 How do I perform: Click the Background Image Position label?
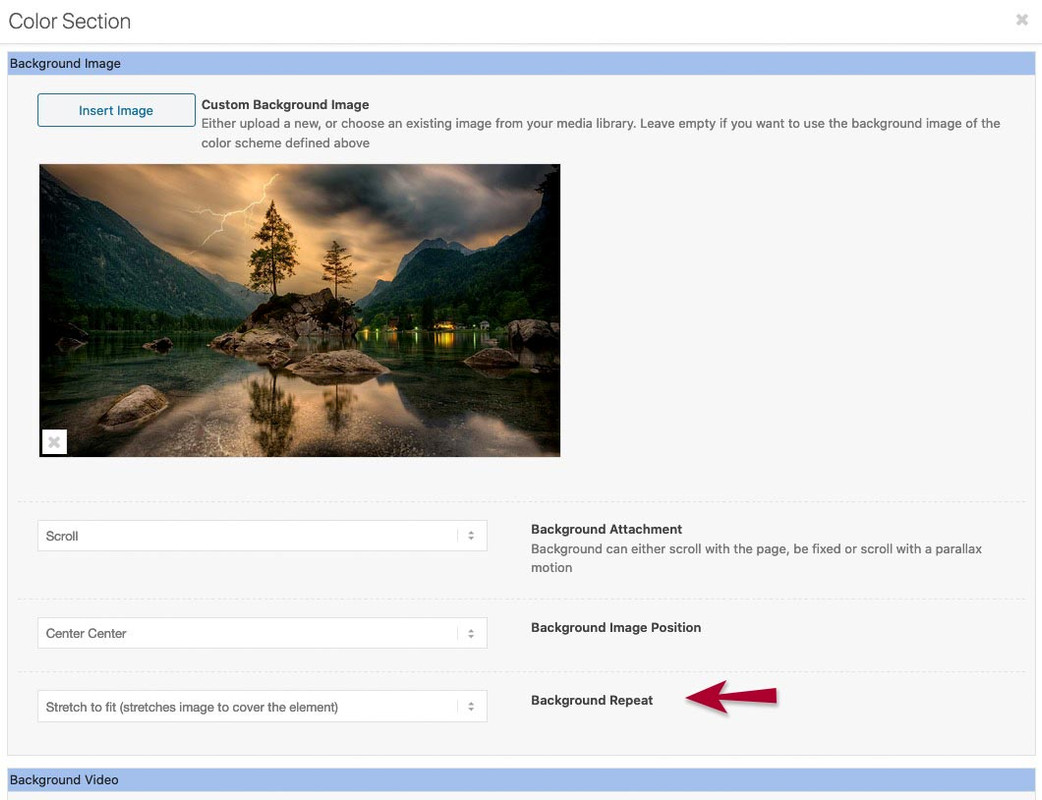pyautogui.click(x=616, y=627)
